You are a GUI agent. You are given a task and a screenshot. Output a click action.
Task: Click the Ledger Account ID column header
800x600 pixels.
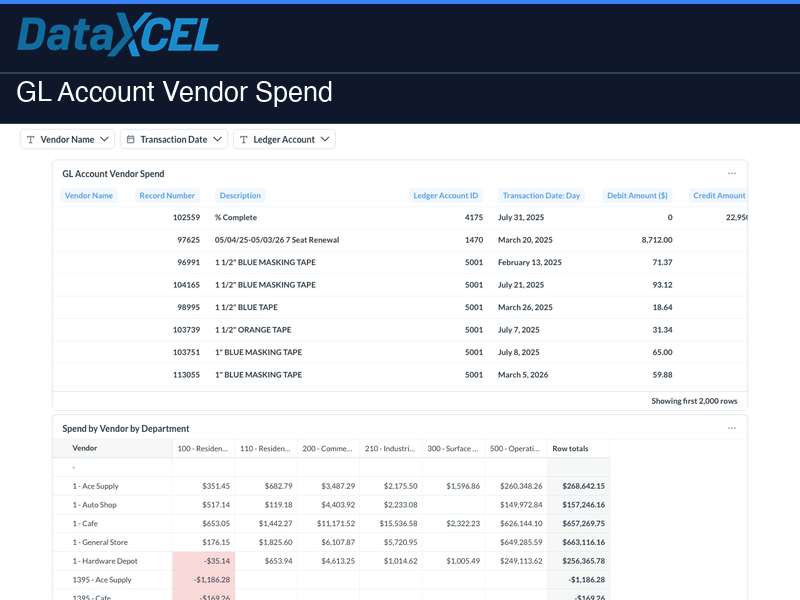[446, 195]
